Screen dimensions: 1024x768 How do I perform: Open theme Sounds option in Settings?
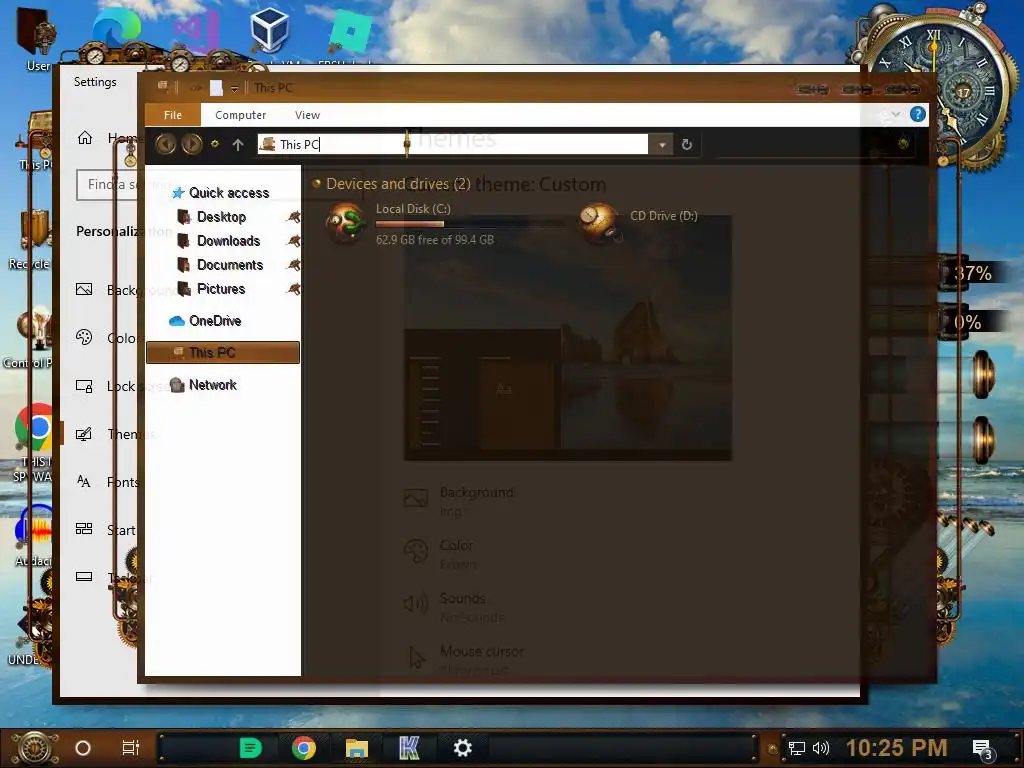[x=454, y=607]
